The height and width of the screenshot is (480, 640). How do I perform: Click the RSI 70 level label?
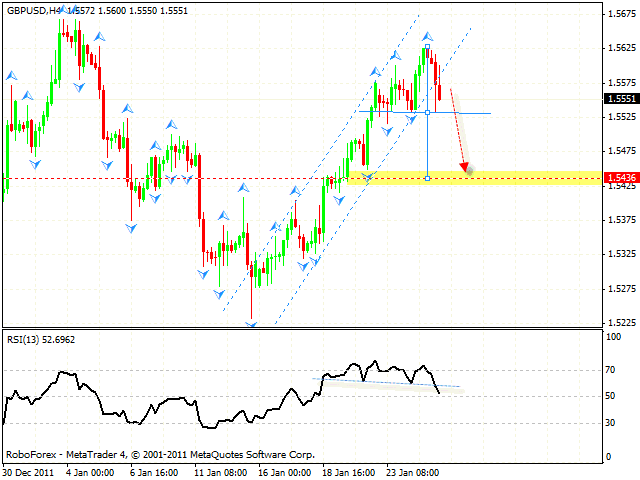610,370
